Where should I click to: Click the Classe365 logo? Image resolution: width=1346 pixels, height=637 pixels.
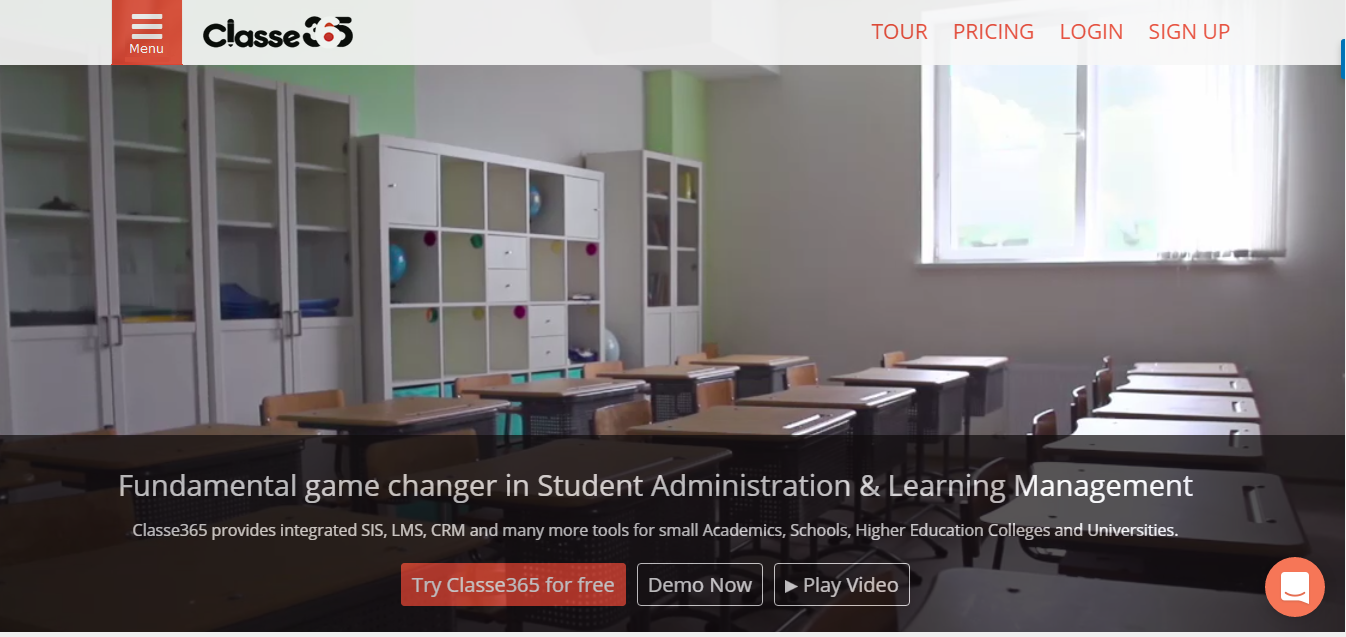278,34
